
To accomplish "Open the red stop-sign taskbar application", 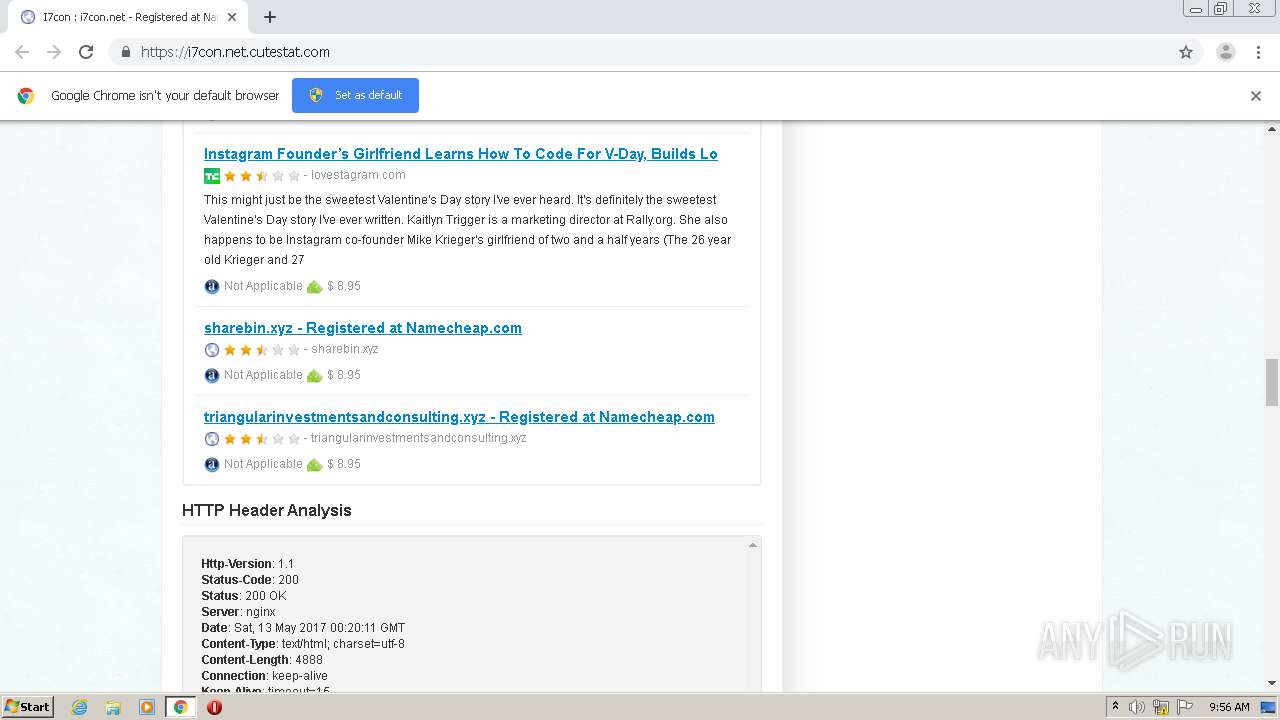I will (214, 707).
